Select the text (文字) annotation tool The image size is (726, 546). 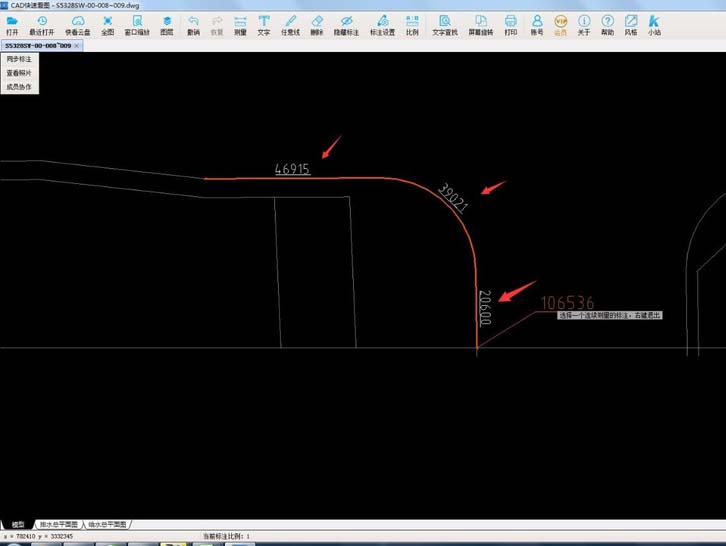[264, 25]
